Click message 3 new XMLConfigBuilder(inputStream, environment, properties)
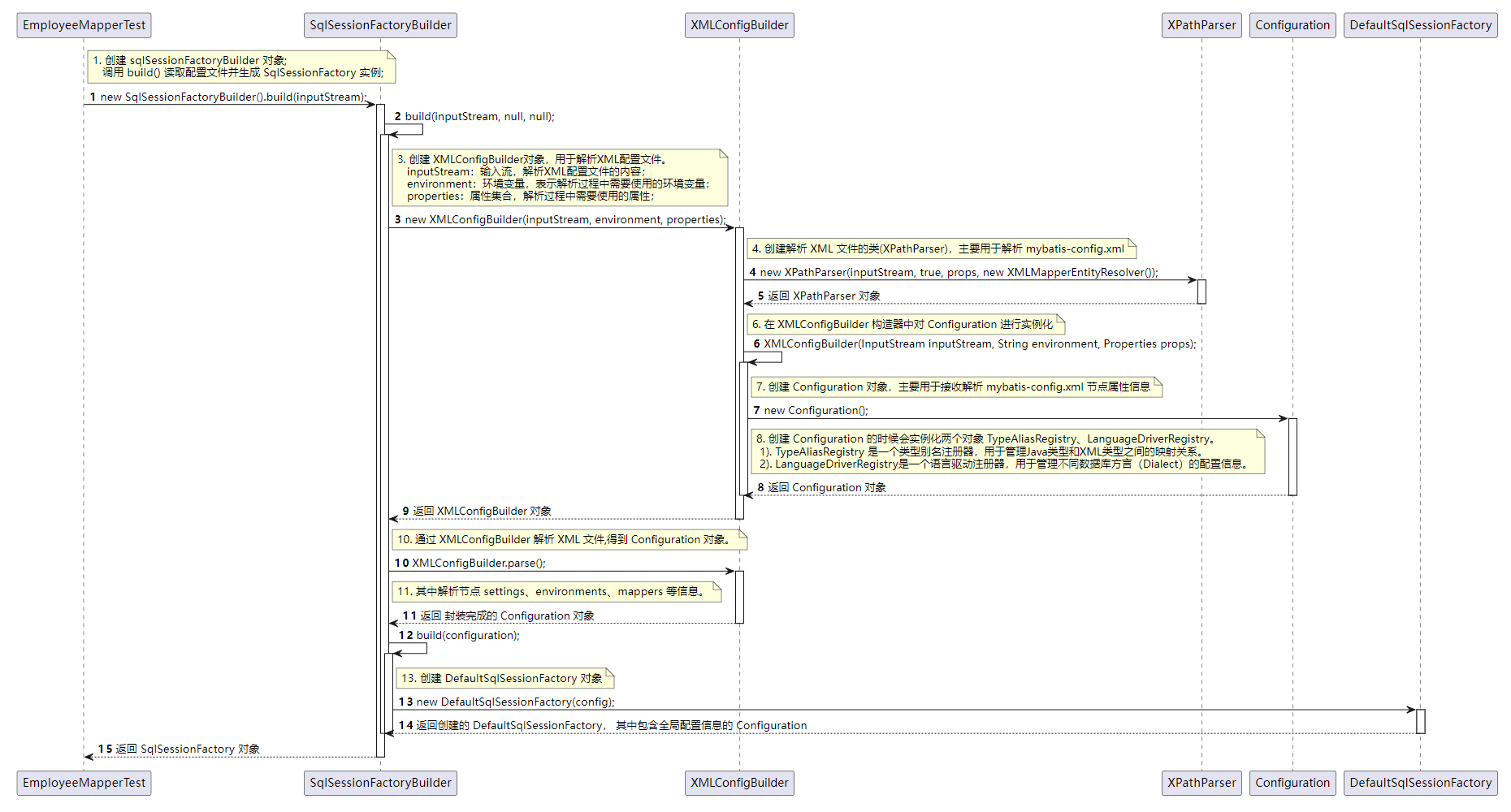The height and width of the screenshot is (812, 1511). click(561, 219)
